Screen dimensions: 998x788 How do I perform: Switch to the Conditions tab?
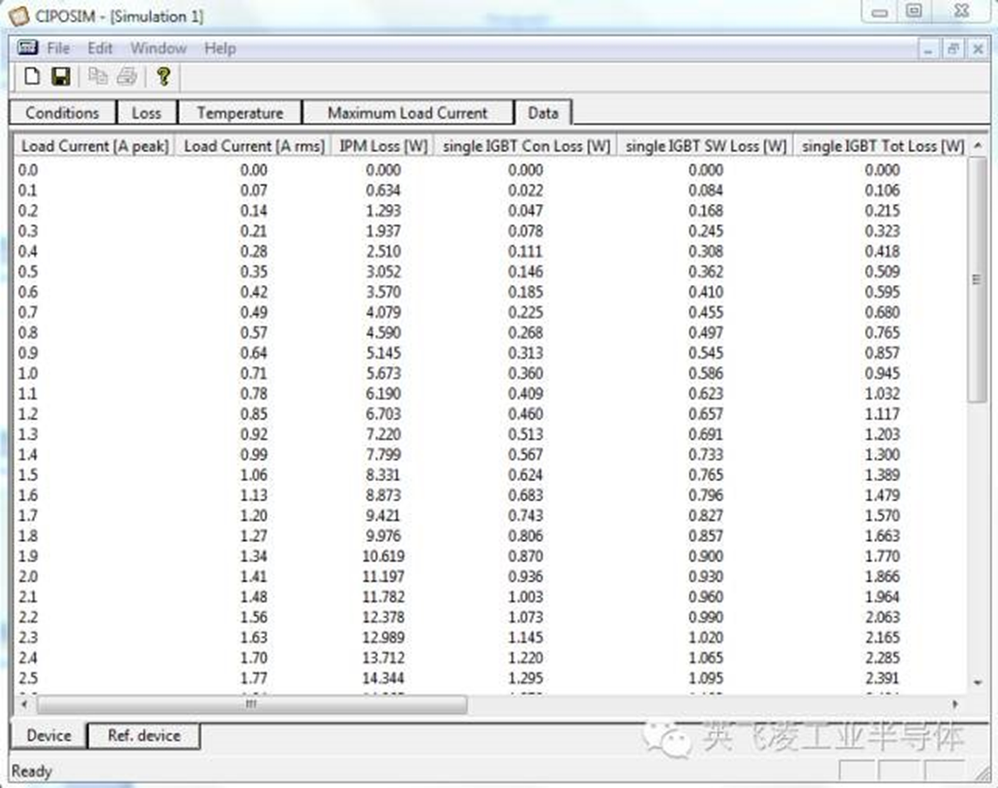point(62,113)
